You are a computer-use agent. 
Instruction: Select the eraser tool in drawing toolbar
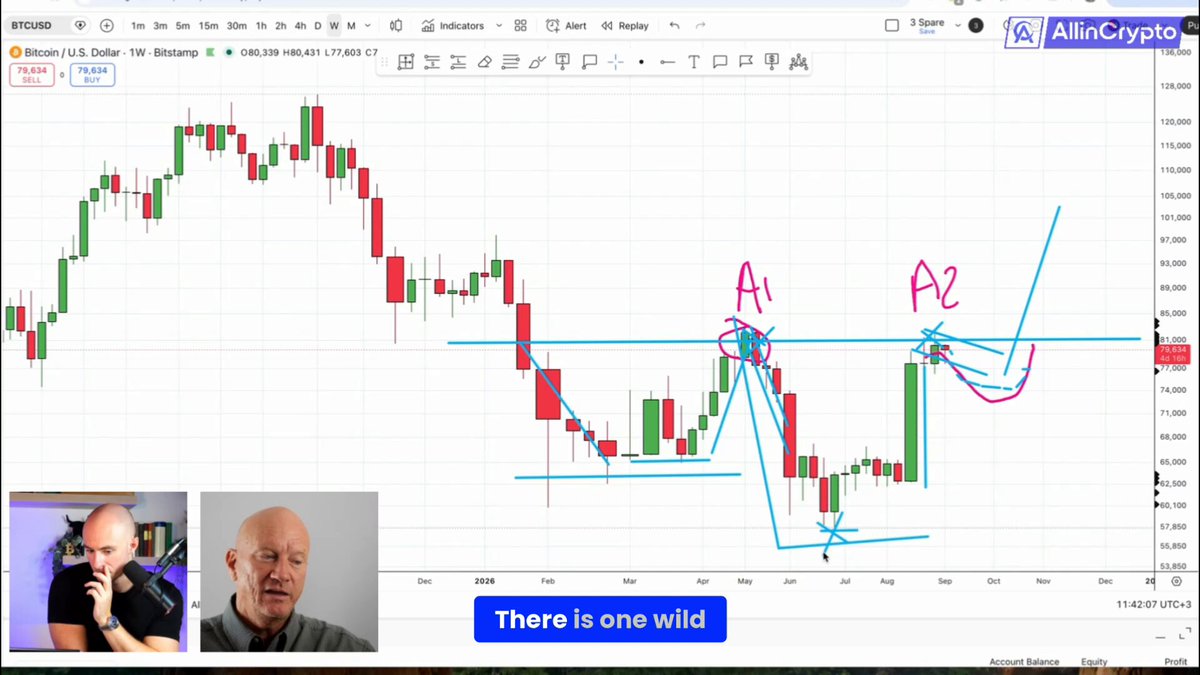click(x=484, y=62)
